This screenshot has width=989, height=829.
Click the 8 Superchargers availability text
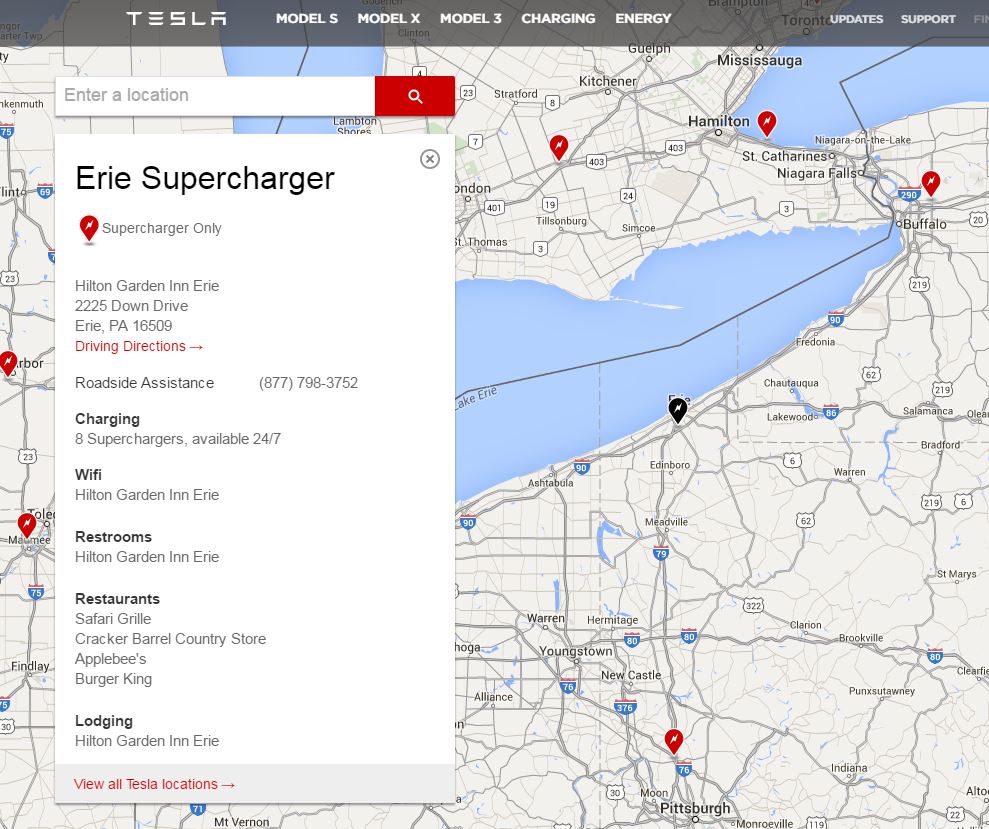[x=178, y=439]
